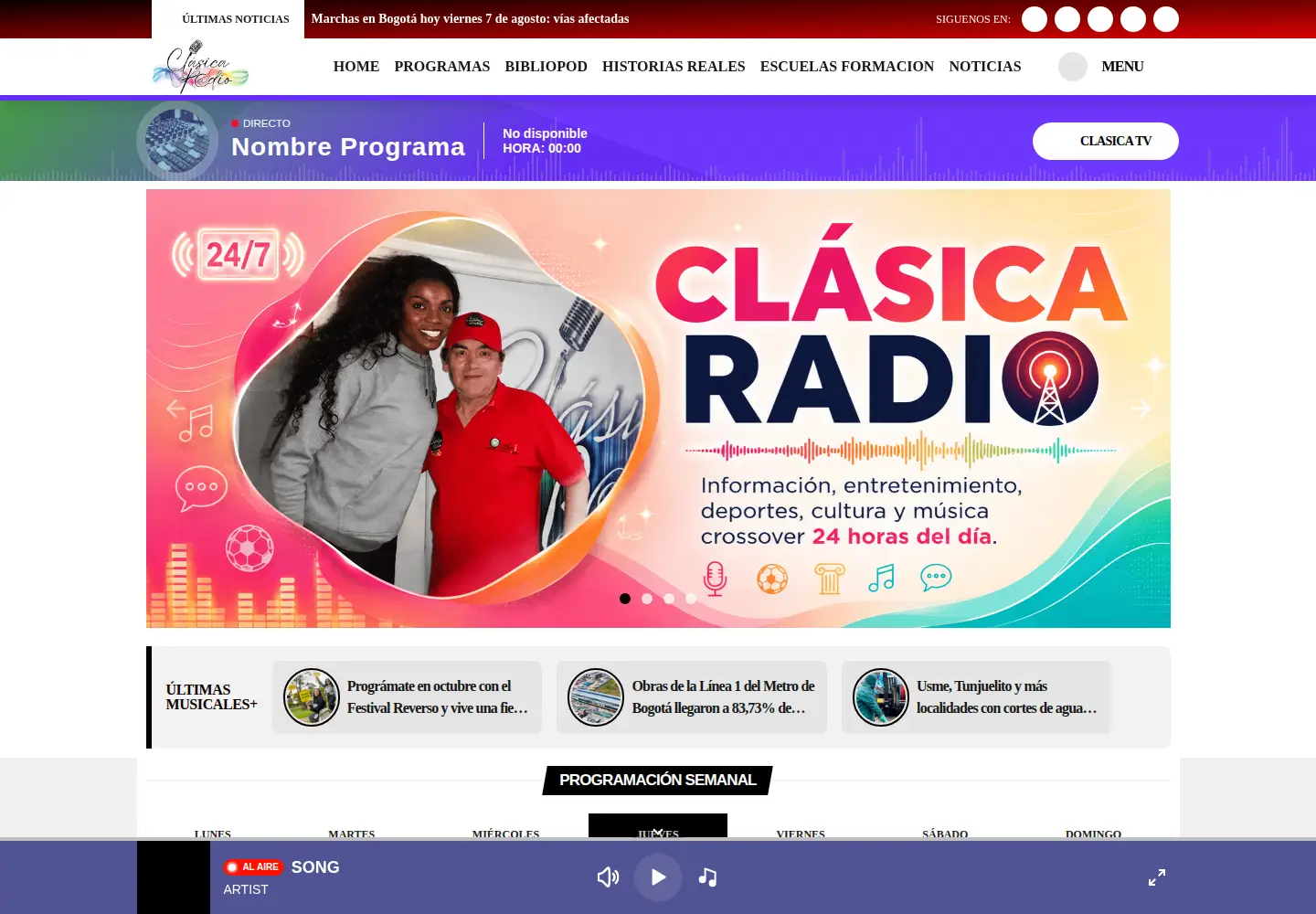Image resolution: width=1316 pixels, height=914 pixels.
Task: Go to HOME page
Action: [x=356, y=67]
